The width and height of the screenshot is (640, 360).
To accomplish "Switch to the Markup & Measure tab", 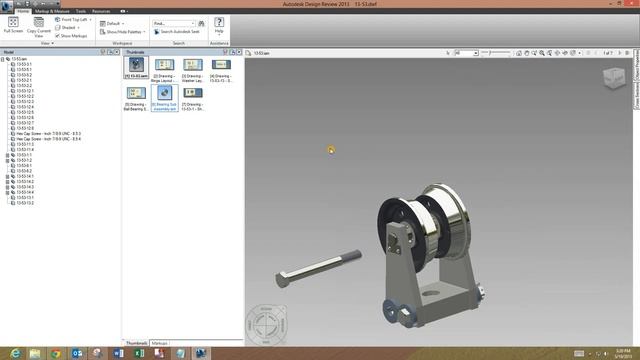I will 52,11.
